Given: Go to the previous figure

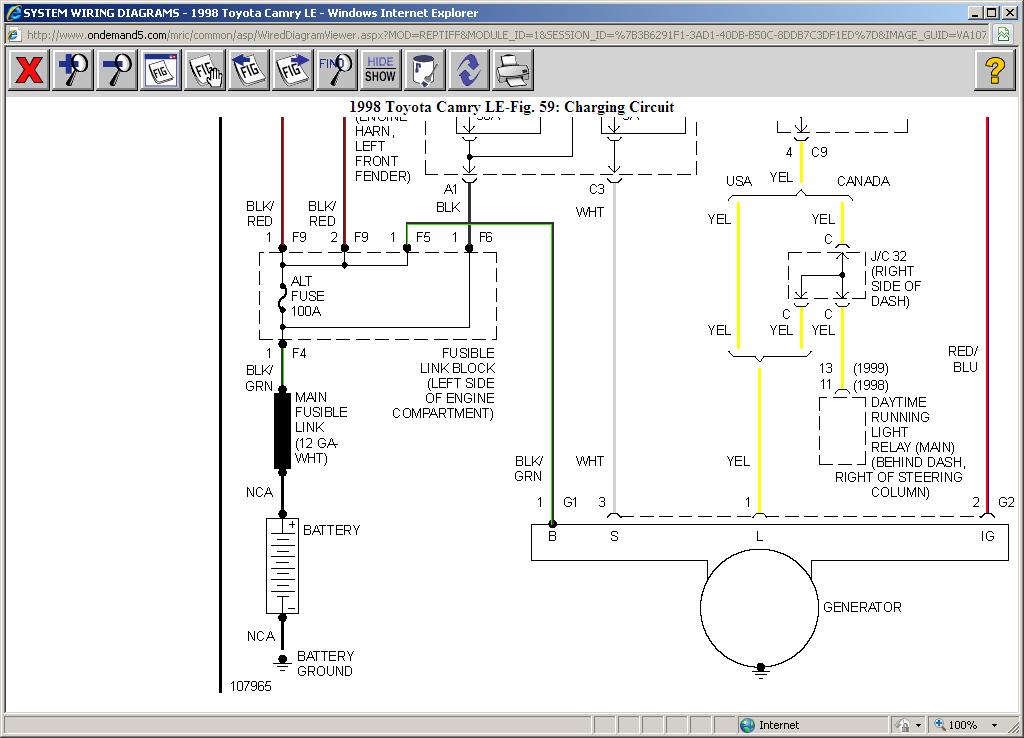Looking at the screenshot, I should [249, 70].
